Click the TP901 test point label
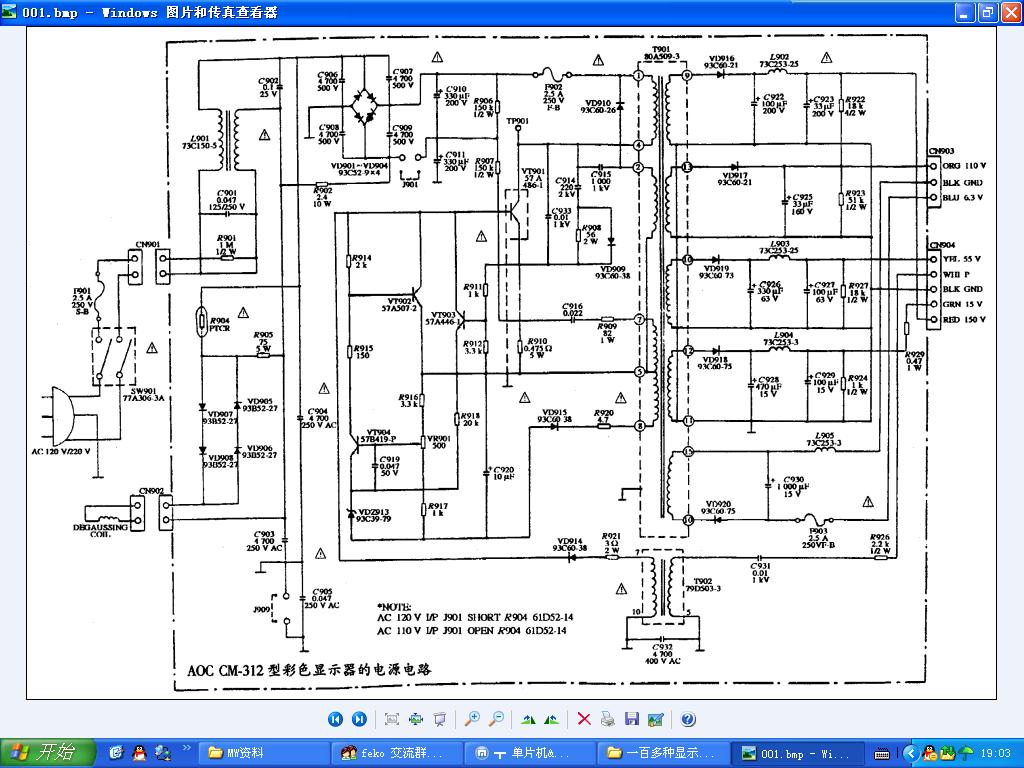This screenshot has width=1024, height=768. [517, 121]
